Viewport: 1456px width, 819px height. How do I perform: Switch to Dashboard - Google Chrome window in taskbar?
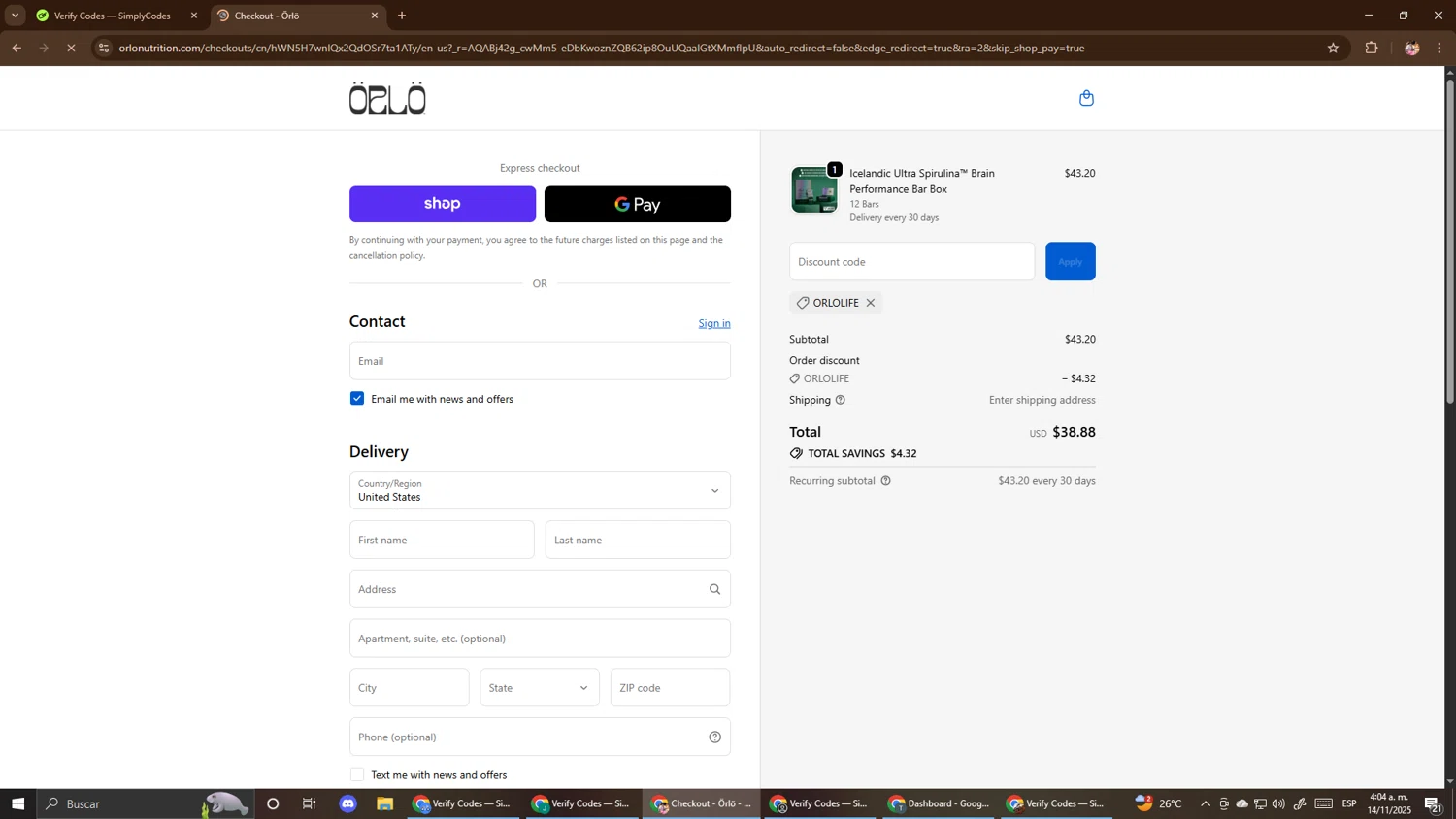(x=940, y=803)
